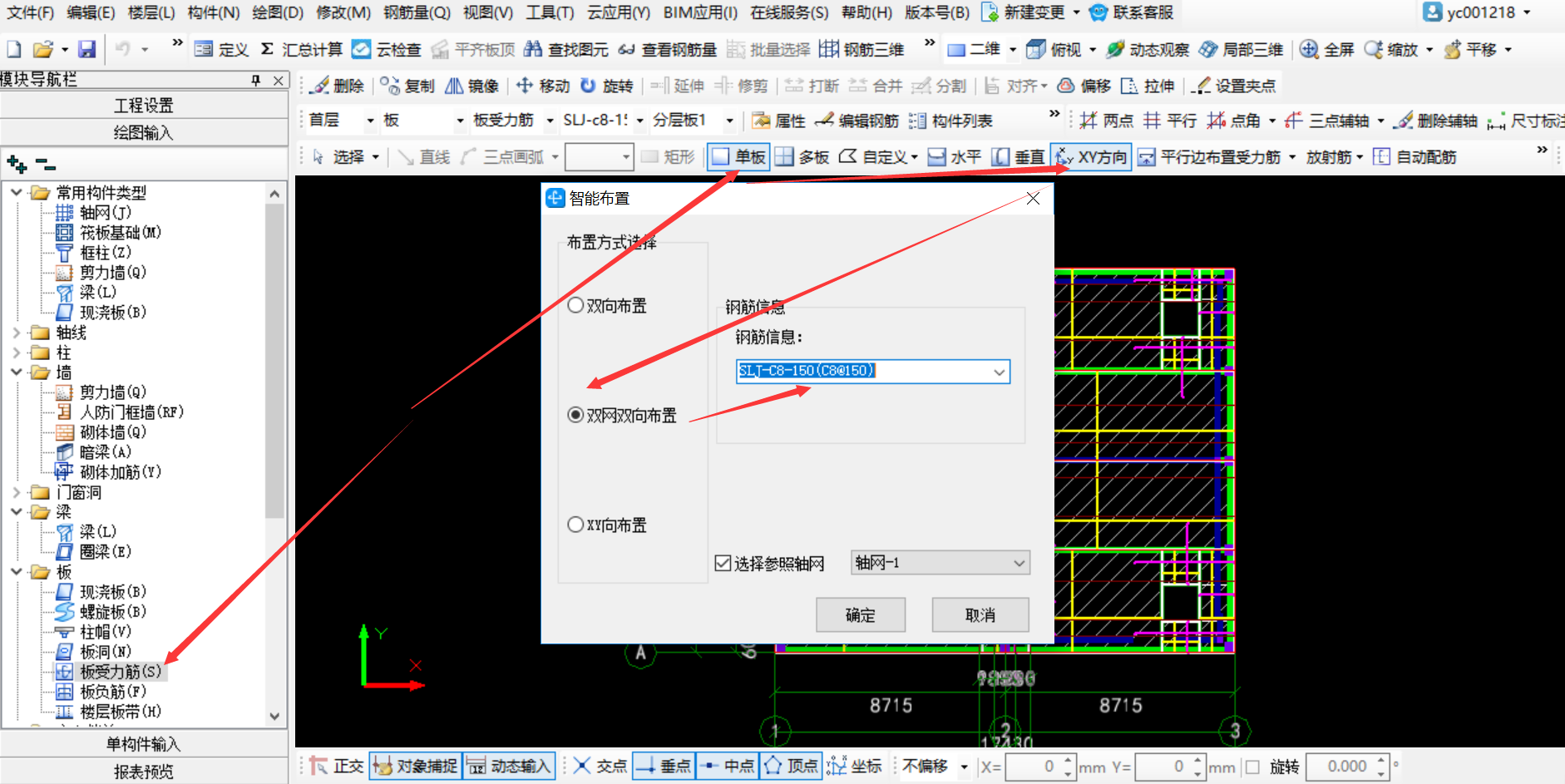1565x784 pixels.
Task: Click 编辑钢筋 tool
Action: tap(857, 121)
